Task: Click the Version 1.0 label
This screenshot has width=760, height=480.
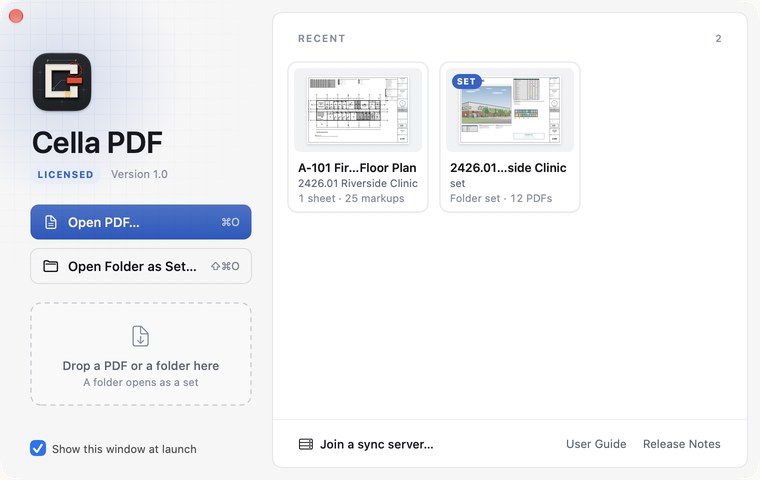Action: [139, 174]
